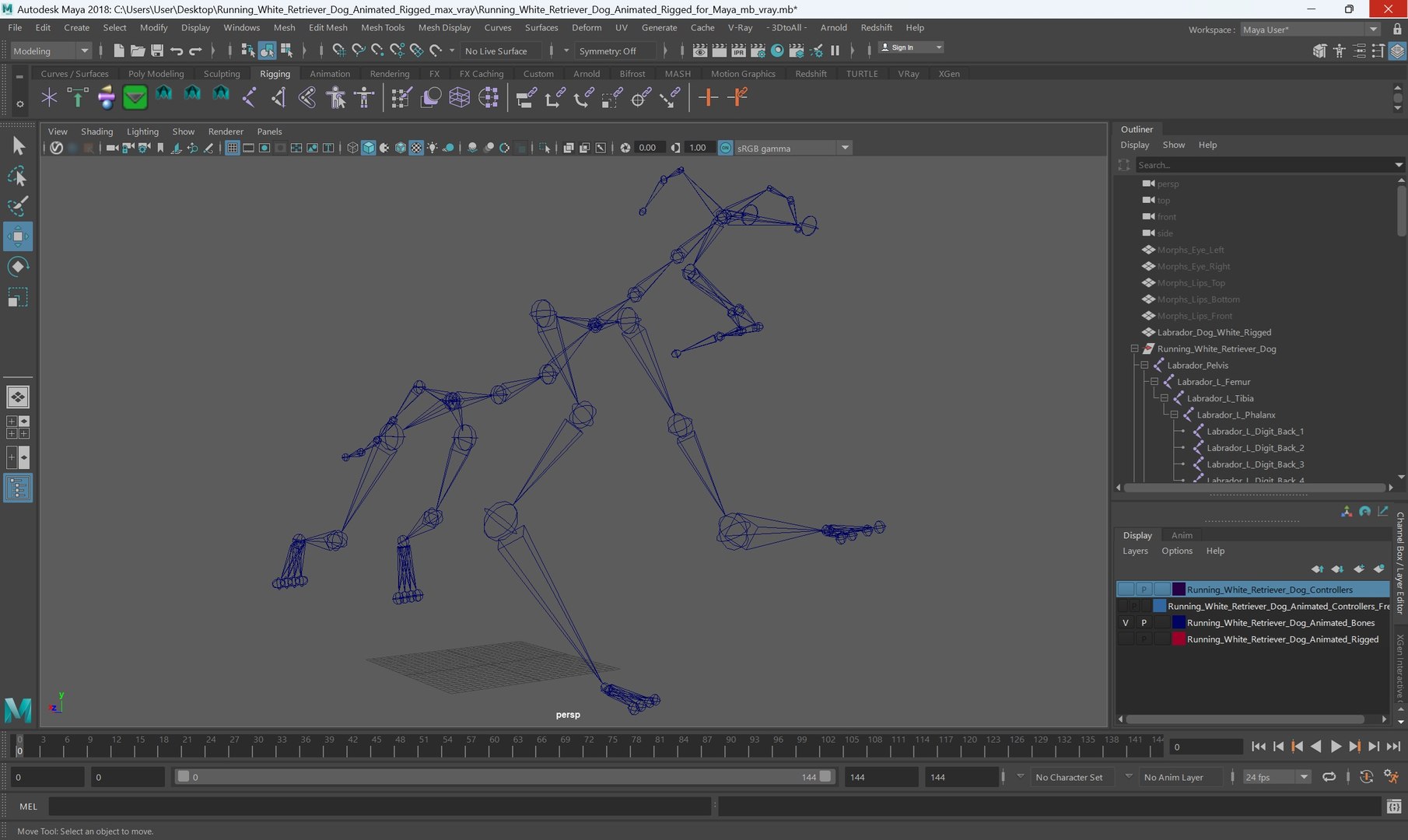Toggle playback P on Dog_Controllers layer

(x=1144, y=590)
